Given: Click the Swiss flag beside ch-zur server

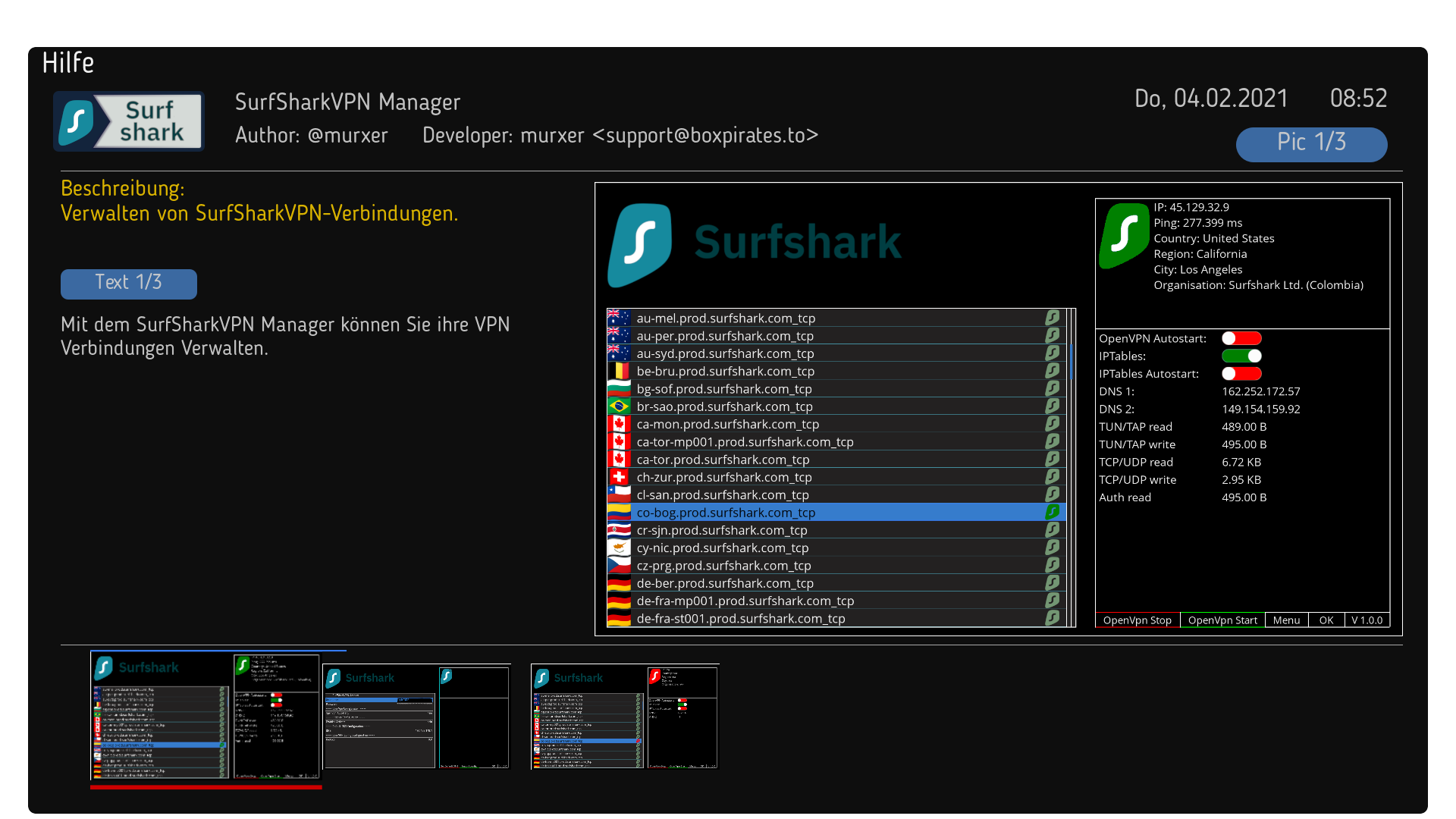Looking at the screenshot, I should pyautogui.click(x=619, y=477).
